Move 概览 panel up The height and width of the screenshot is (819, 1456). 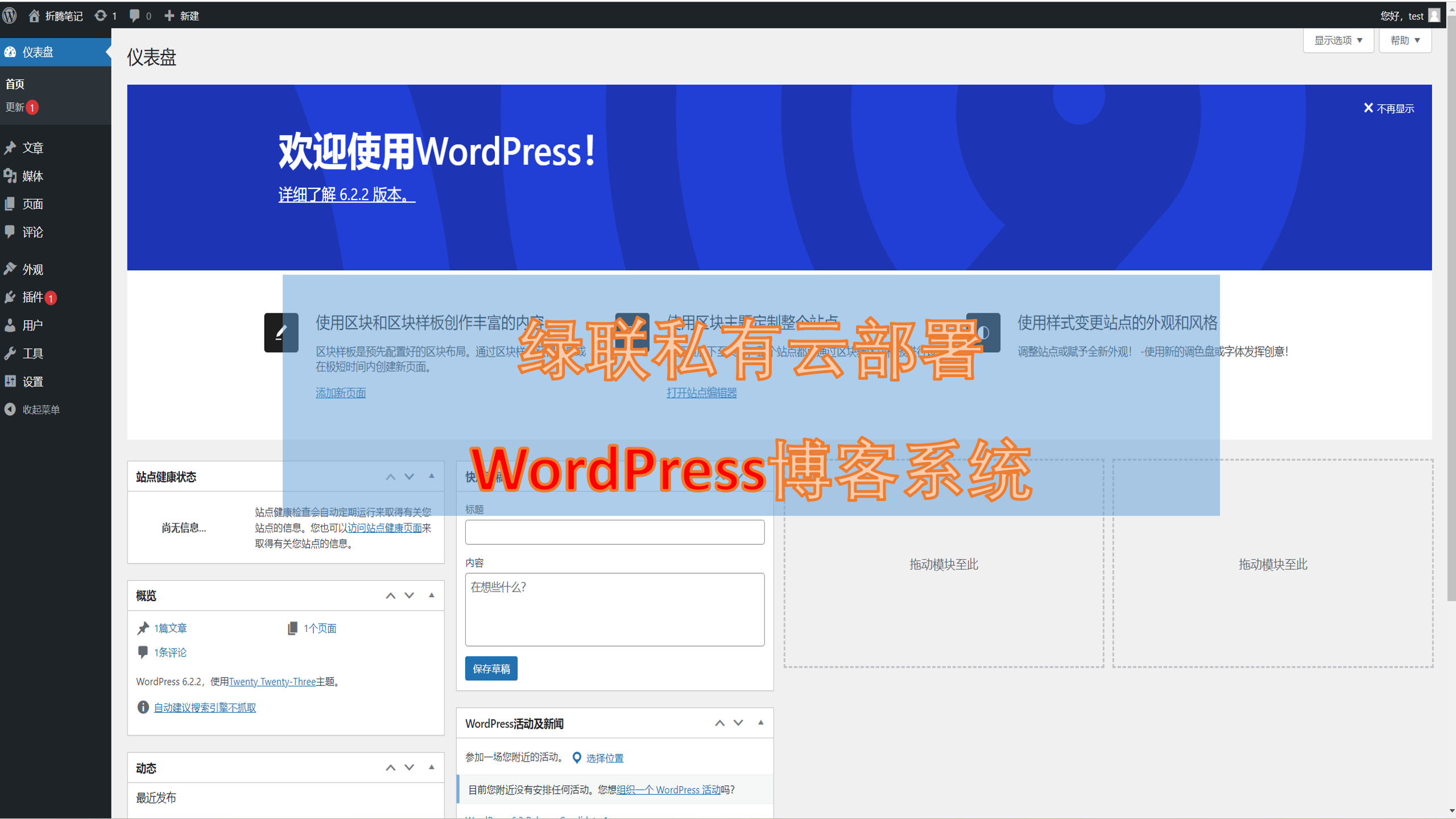(391, 595)
